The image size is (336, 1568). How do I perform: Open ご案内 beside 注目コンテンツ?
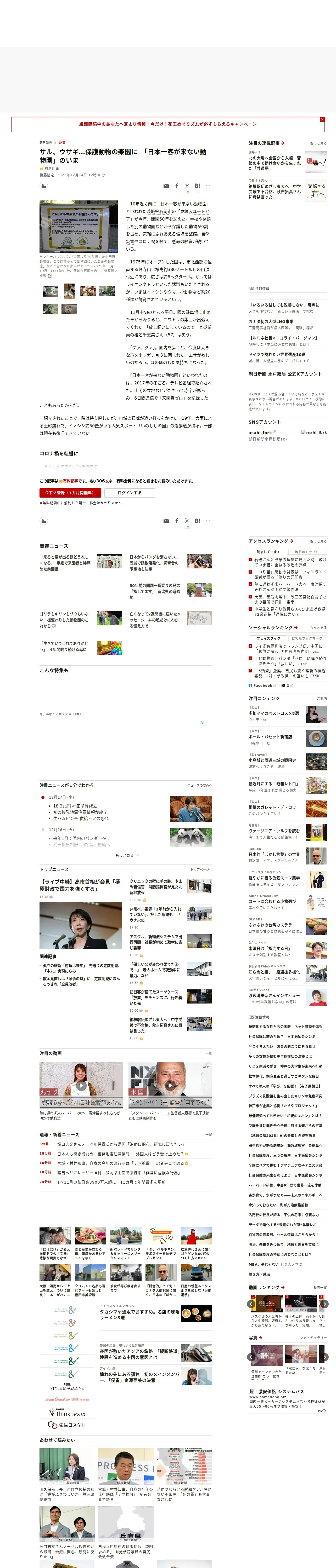click(322, 699)
